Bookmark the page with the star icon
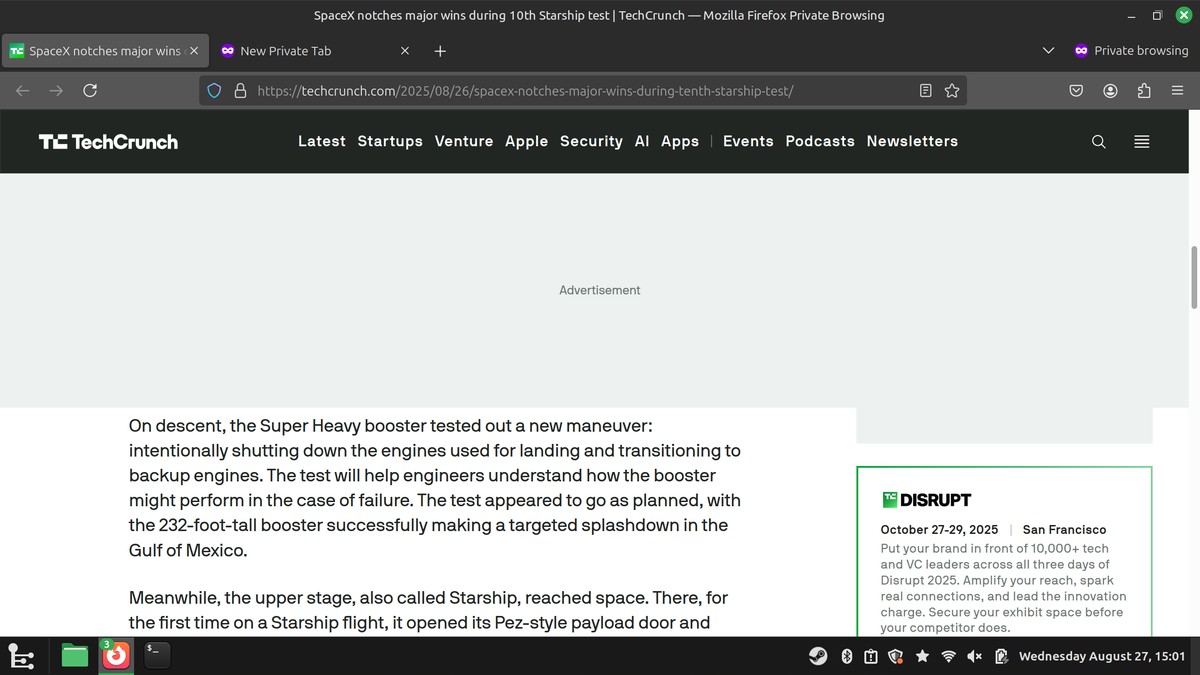The height and width of the screenshot is (675, 1200). pos(951,90)
